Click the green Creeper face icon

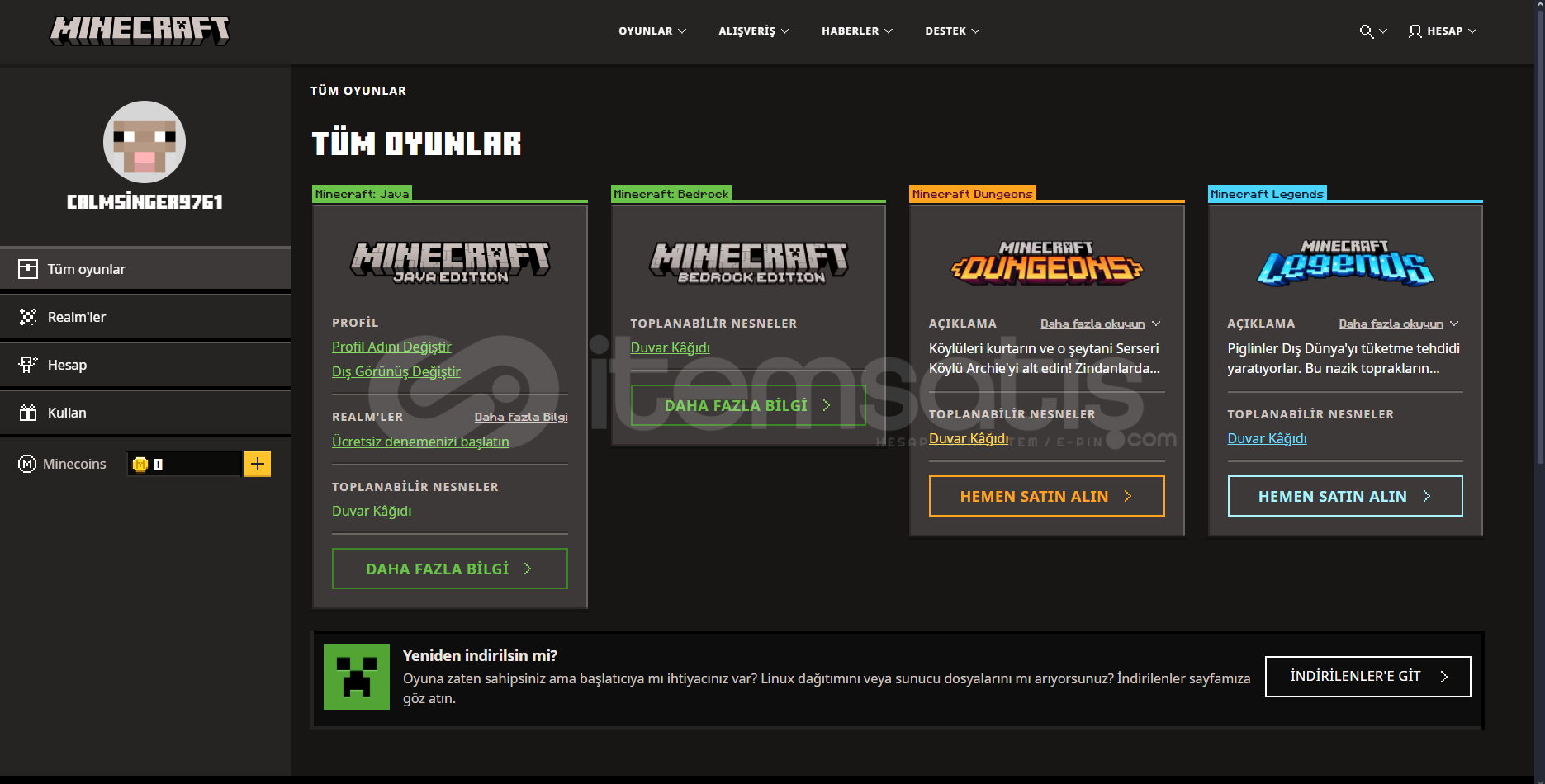pos(357,677)
